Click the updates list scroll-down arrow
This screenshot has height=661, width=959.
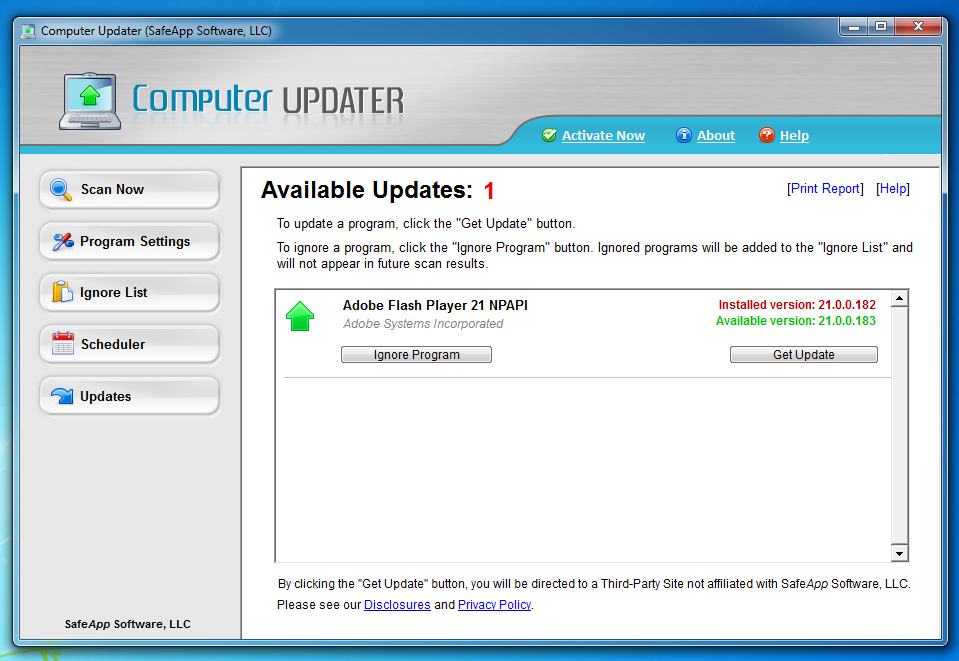[x=899, y=553]
